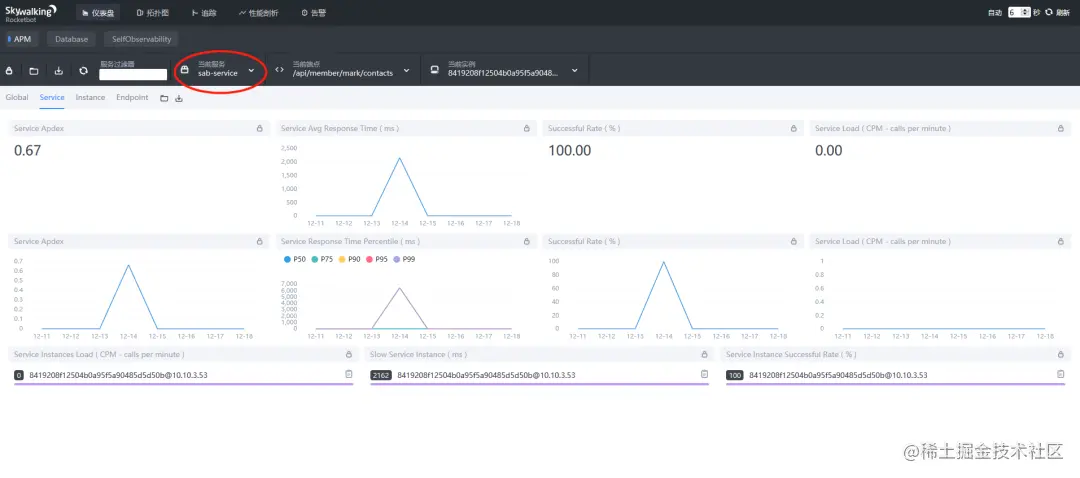
Task: Click download icon next to Endpoint tab
Action: coord(179,98)
